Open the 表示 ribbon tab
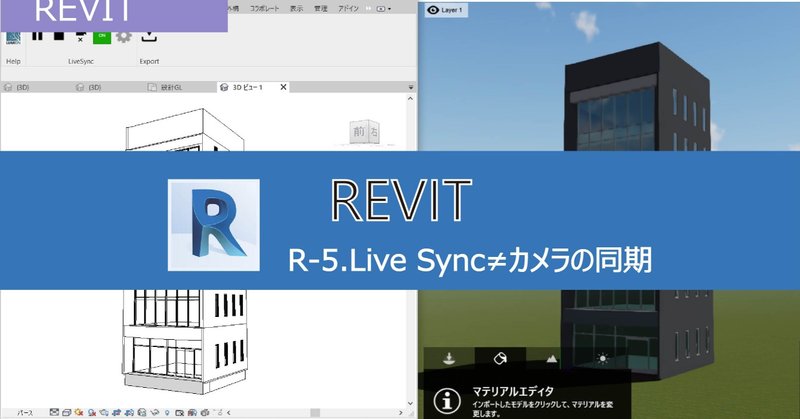The height and width of the screenshot is (419, 800). tap(296, 9)
